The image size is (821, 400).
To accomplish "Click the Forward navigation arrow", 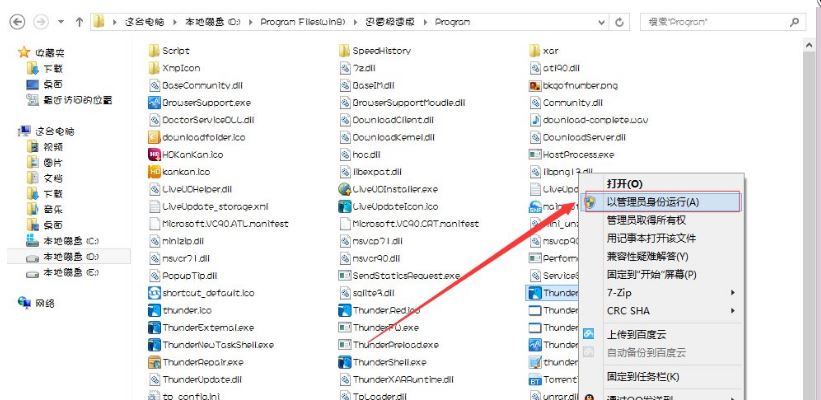I will point(41,22).
